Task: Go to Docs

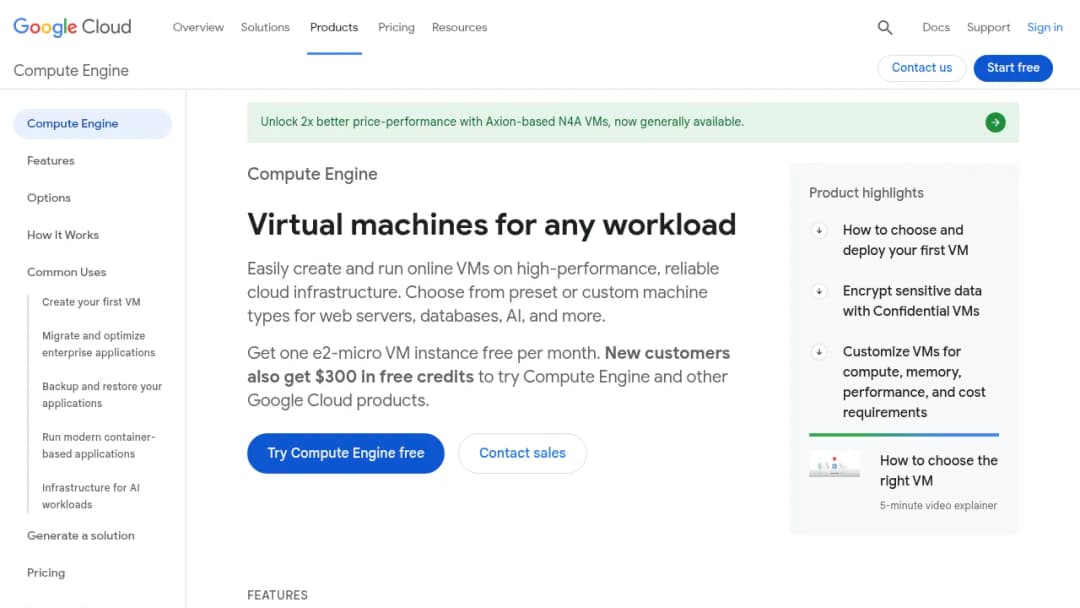Action: (935, 28)
